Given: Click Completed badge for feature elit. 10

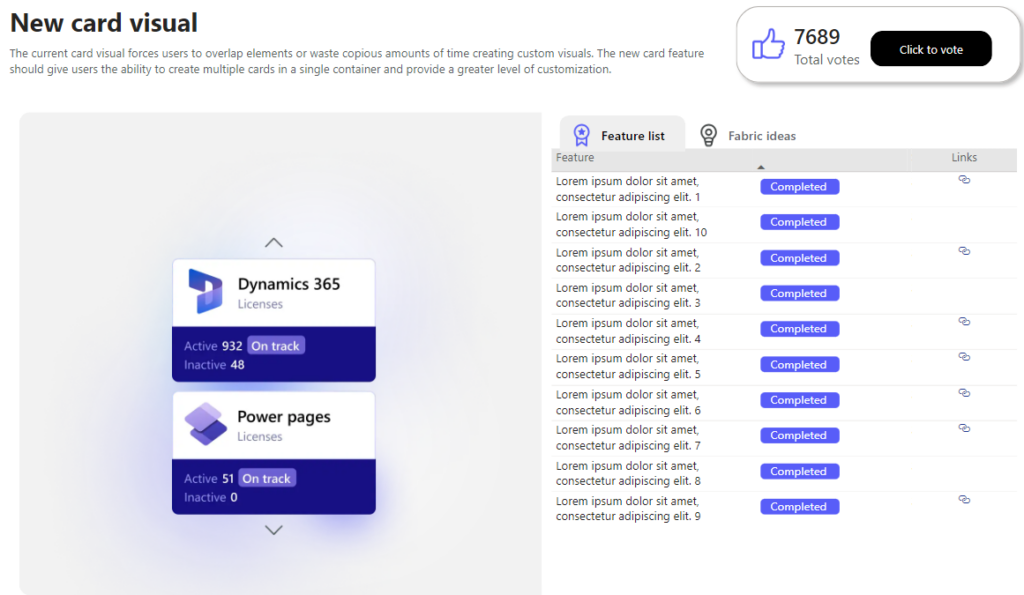Looking at the screenshot, I should coord(799,222).
